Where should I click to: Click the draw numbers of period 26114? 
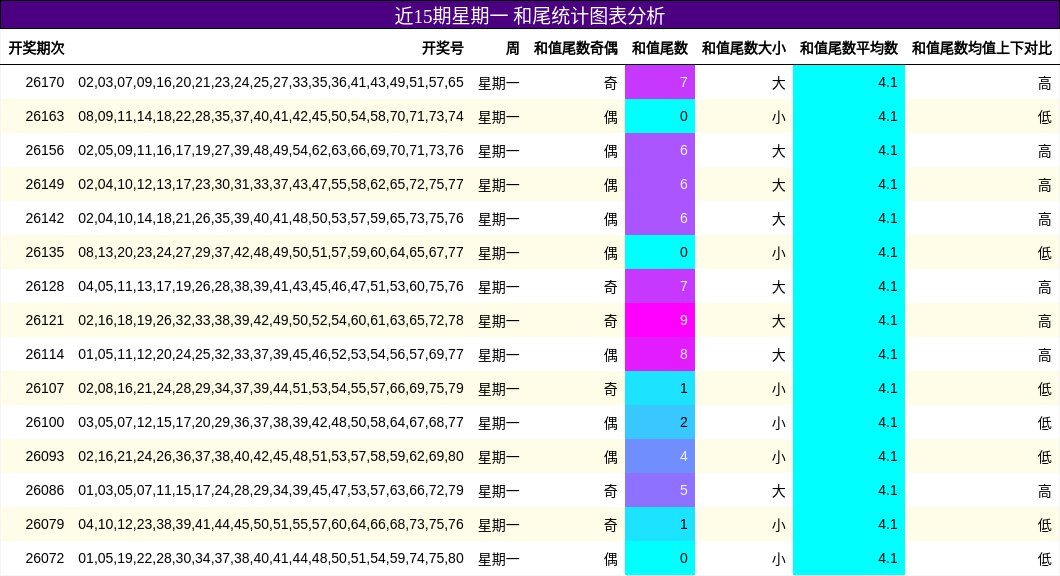click(271, 354)
